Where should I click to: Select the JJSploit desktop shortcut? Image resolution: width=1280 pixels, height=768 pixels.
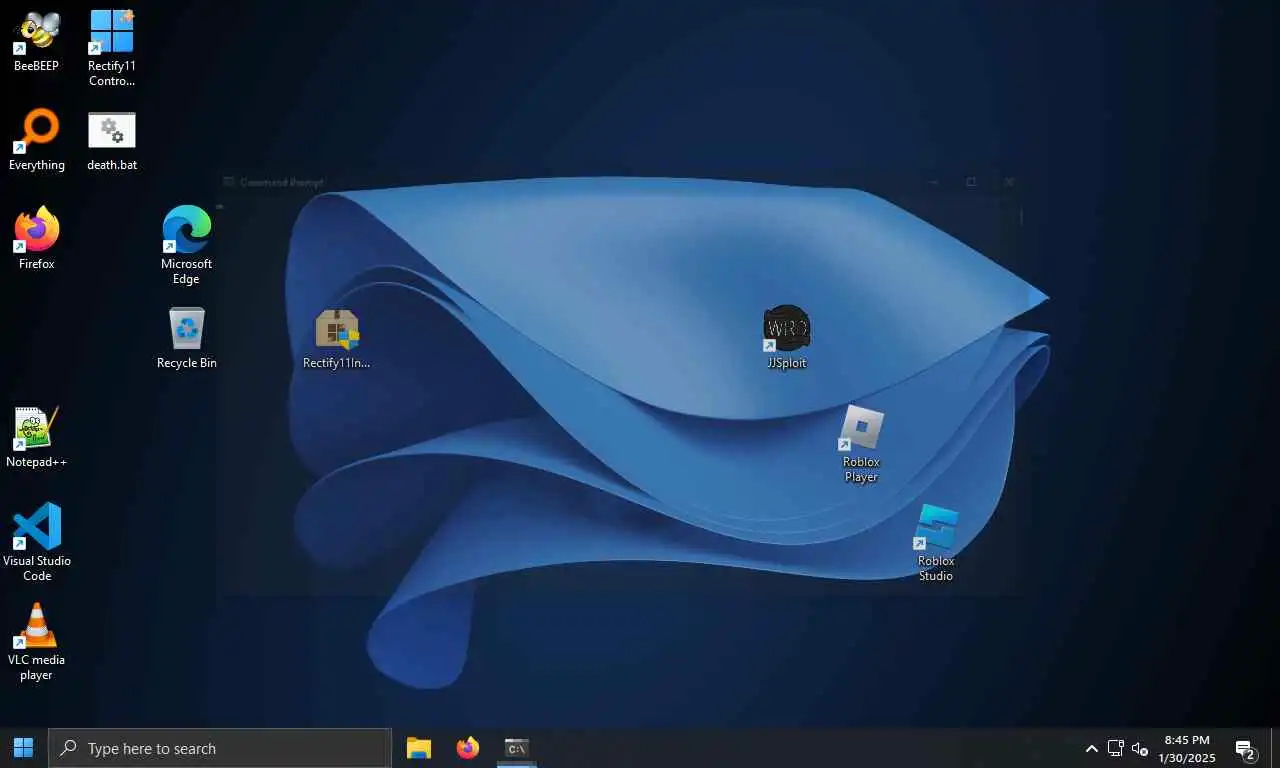coord(787,339)
